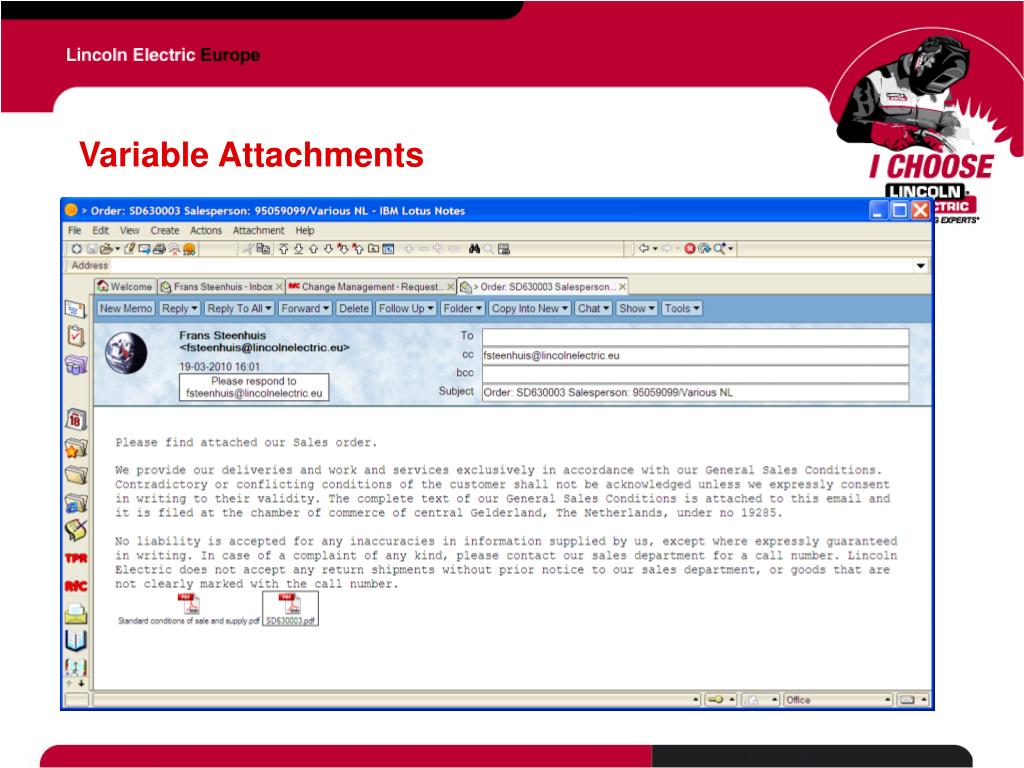This screenshot has width=1024, height=768.
Task: Open the yellow notepad with pen icon
Action: [76, 530]
